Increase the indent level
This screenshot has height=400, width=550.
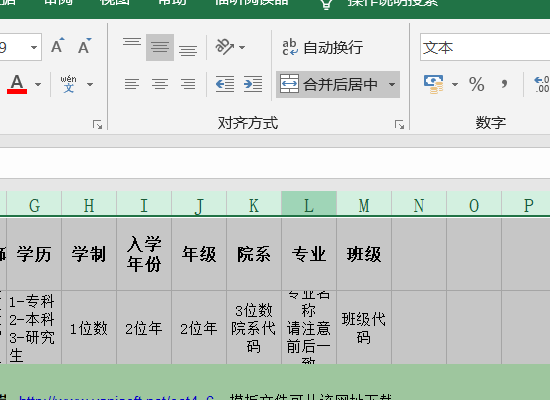tap(253, 84)
